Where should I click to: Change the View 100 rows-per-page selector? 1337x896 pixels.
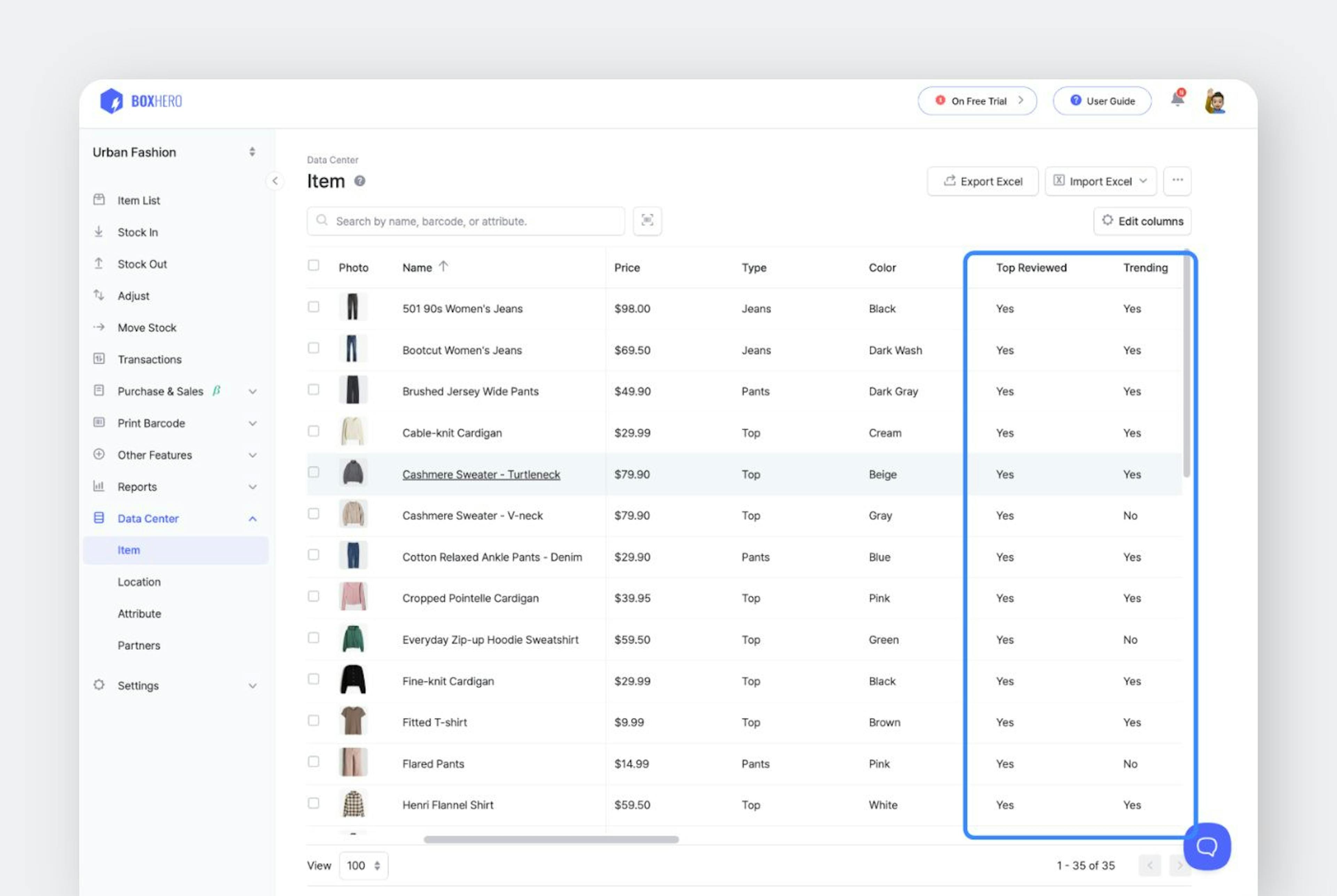tap(363, 866)
